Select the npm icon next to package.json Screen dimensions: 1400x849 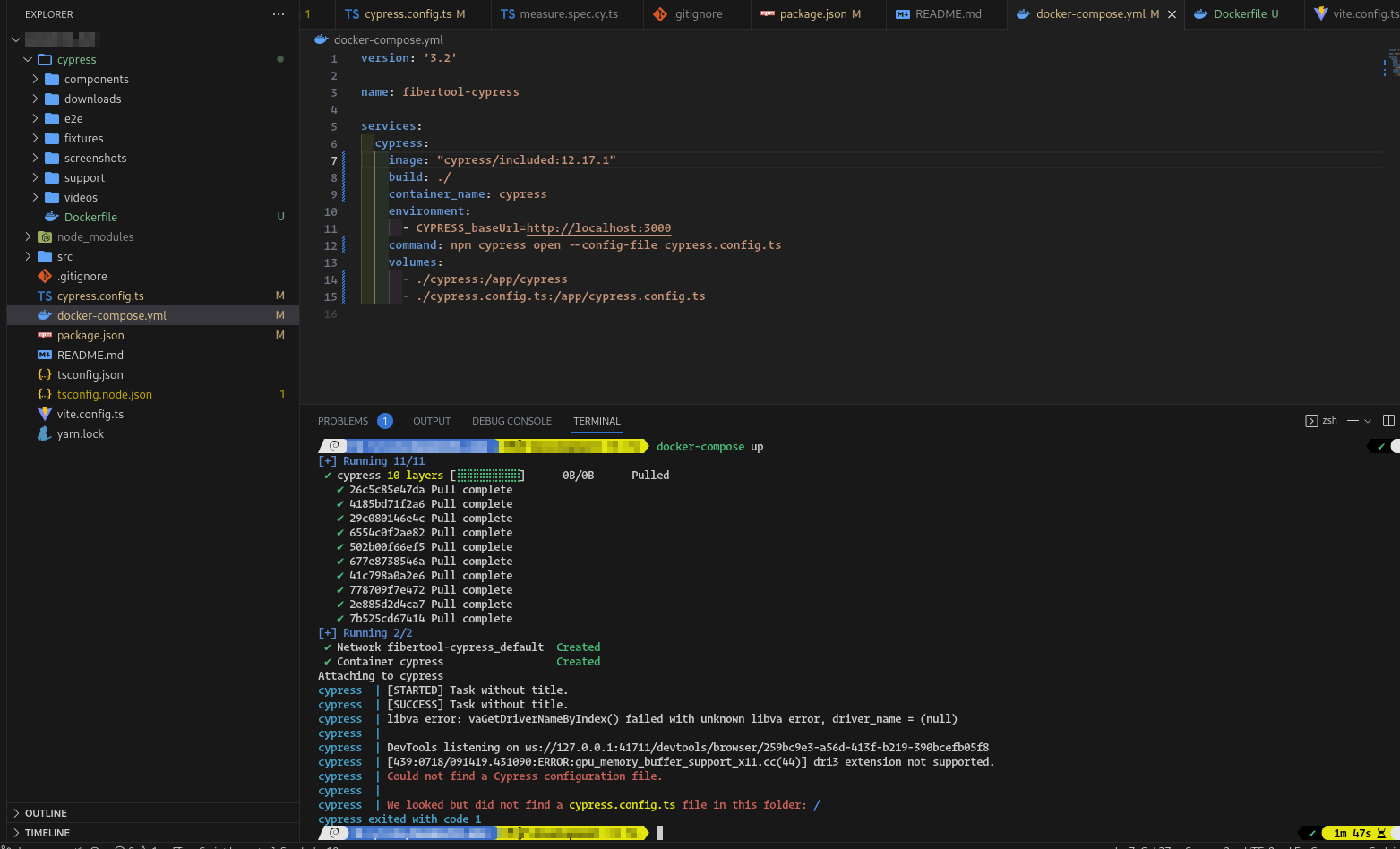click(x=46, y=335)
